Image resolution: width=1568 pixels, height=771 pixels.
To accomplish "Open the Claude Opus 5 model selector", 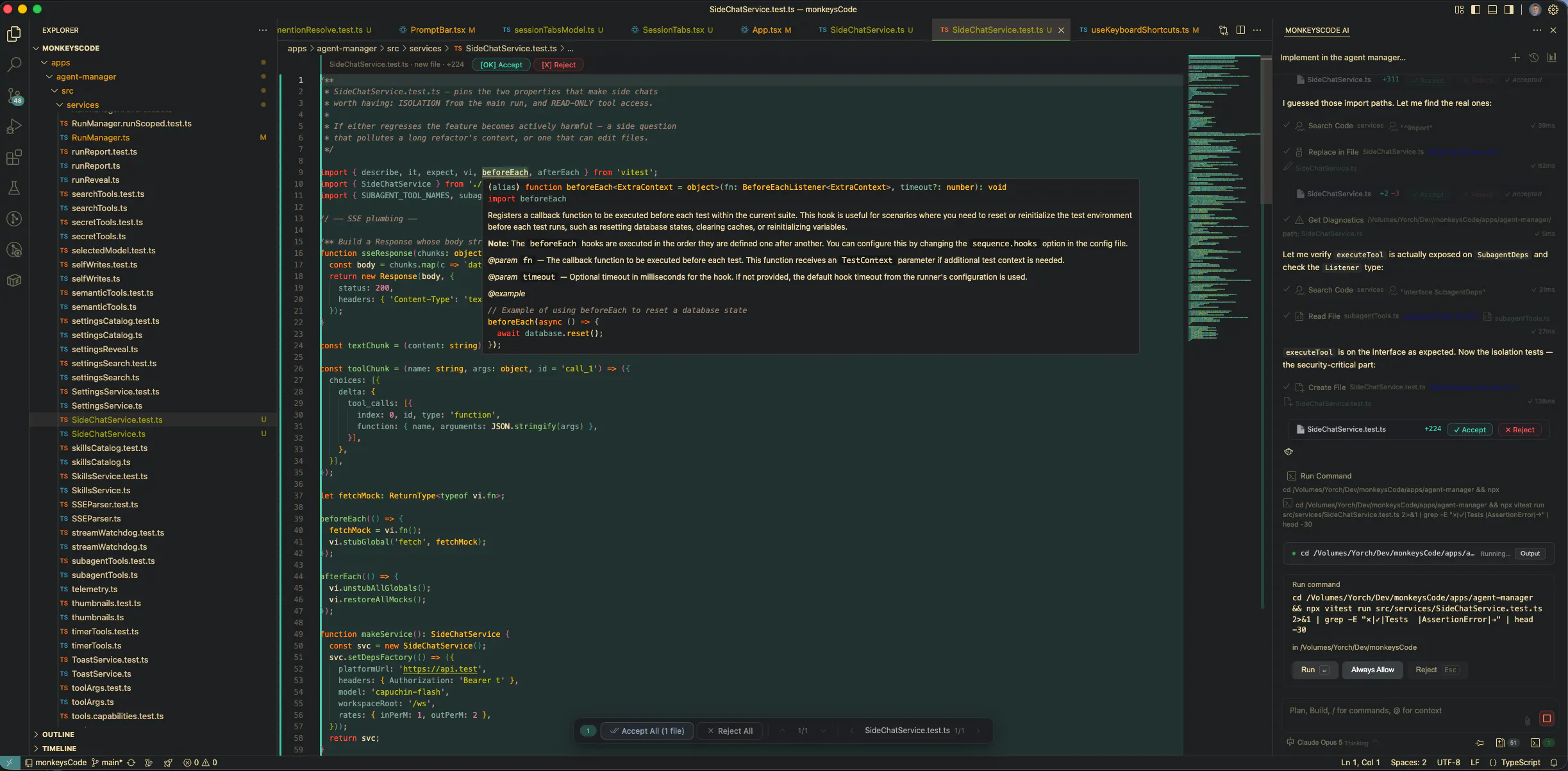I will [1331, 743].
